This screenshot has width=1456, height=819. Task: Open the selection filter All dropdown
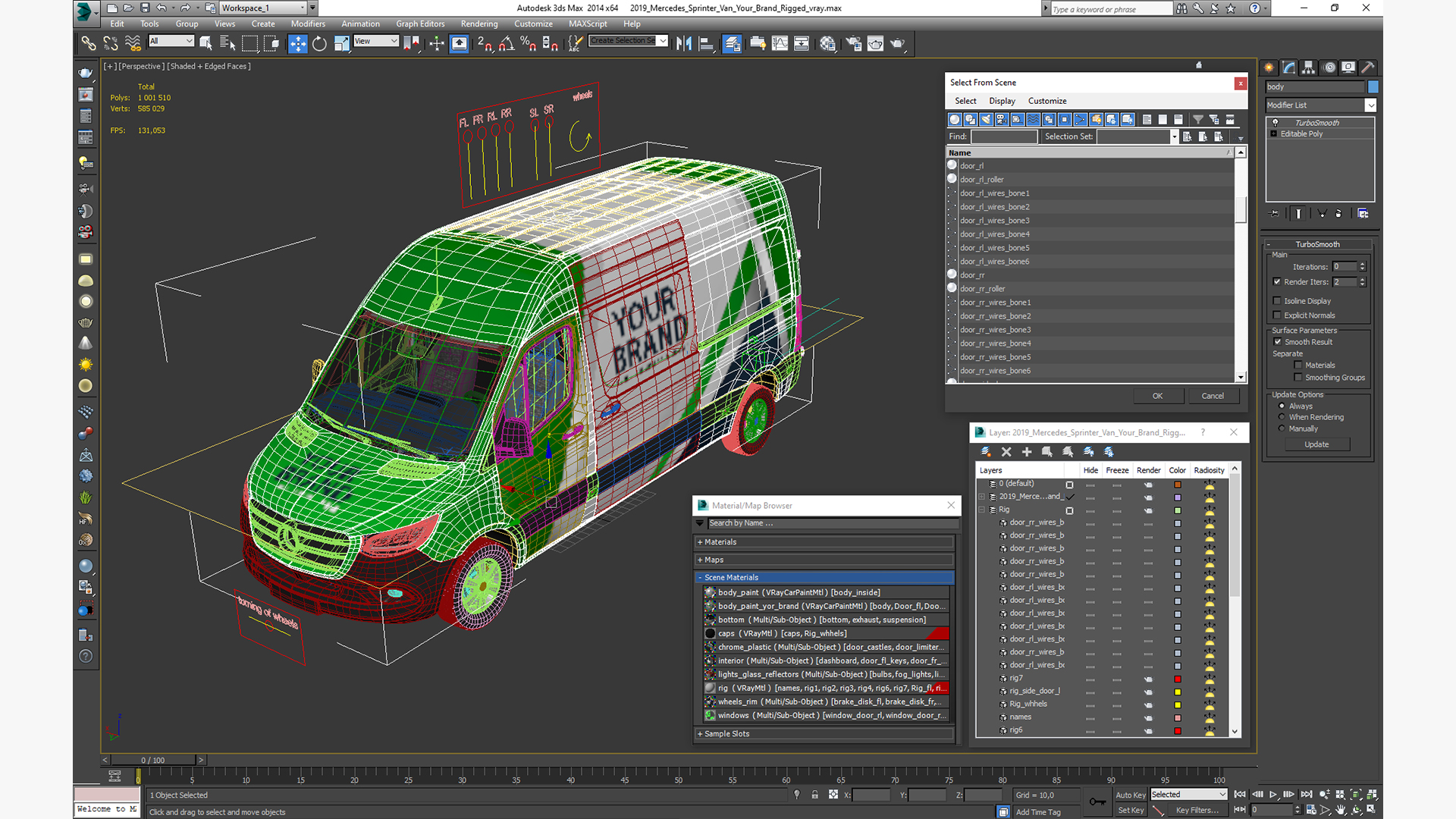point(171,41)
